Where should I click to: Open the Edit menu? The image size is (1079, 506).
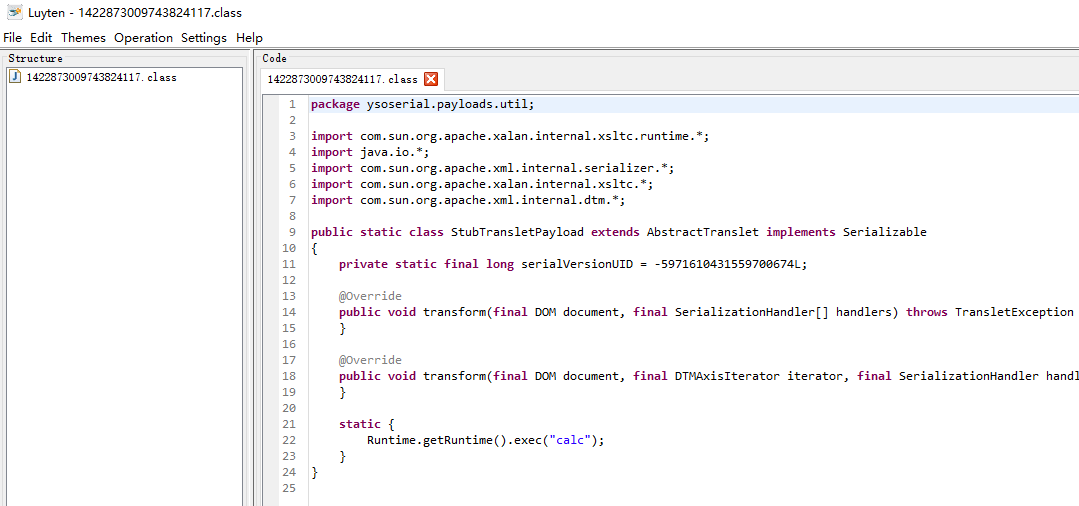41,37
